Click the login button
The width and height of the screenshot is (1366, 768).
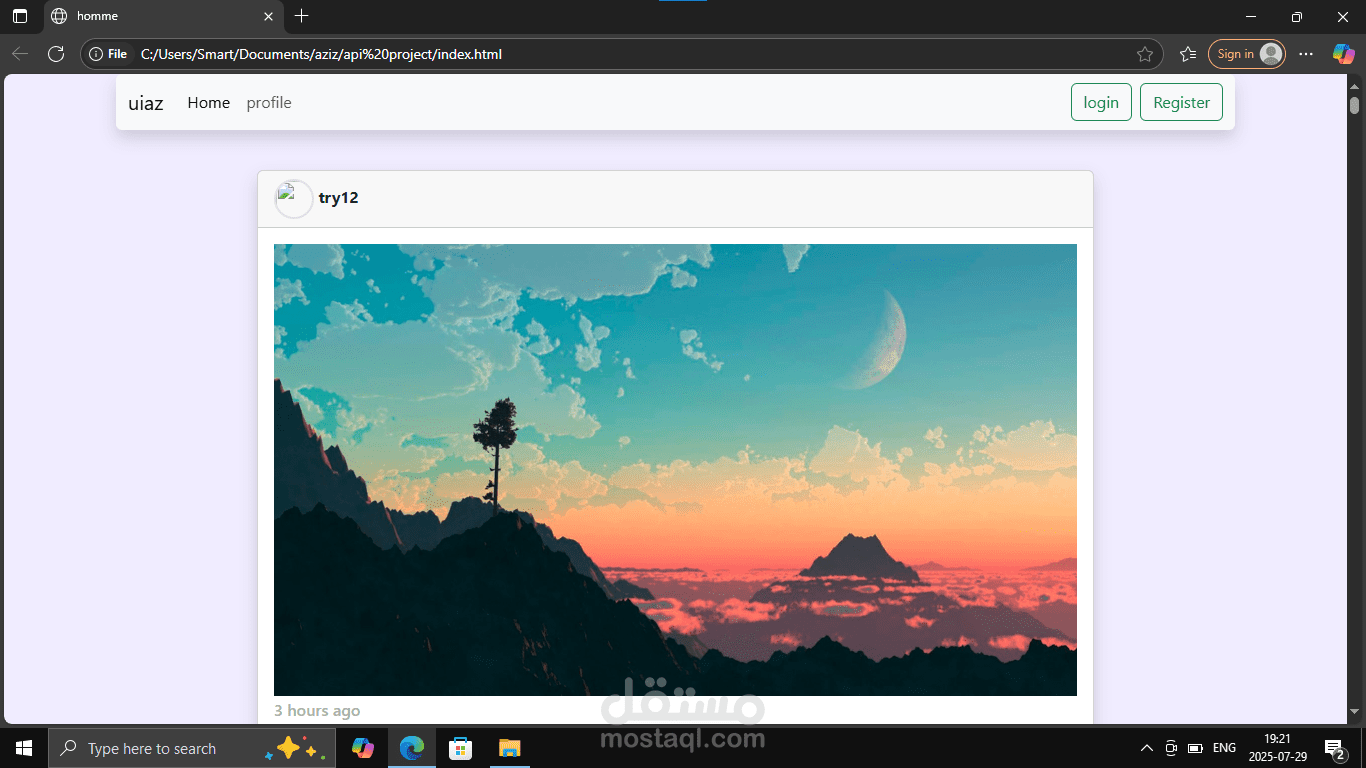[1101, 102]
